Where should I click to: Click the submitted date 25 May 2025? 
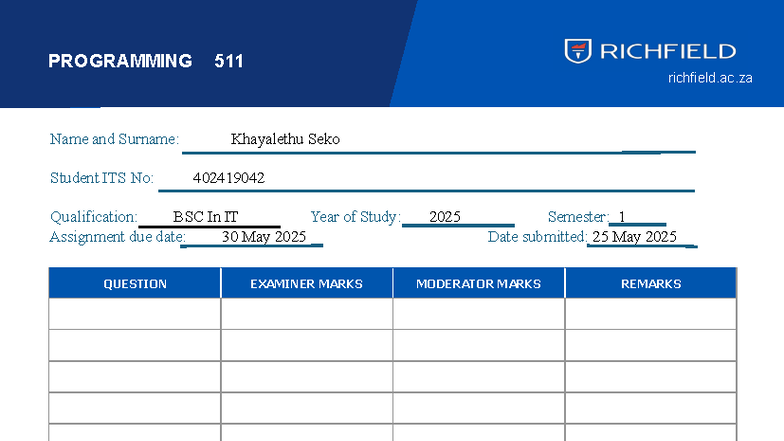[x=634, y=237]
